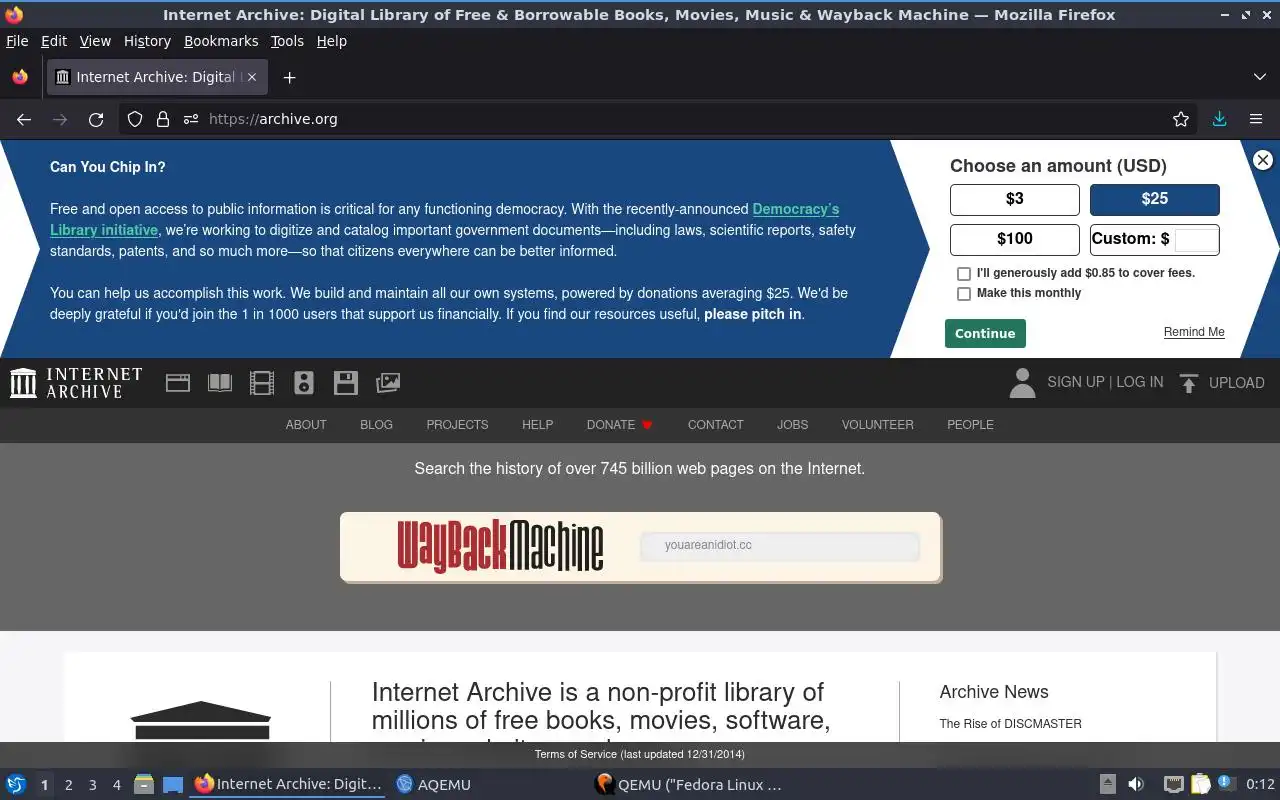Open the JOBS nav link

(793, 425)
